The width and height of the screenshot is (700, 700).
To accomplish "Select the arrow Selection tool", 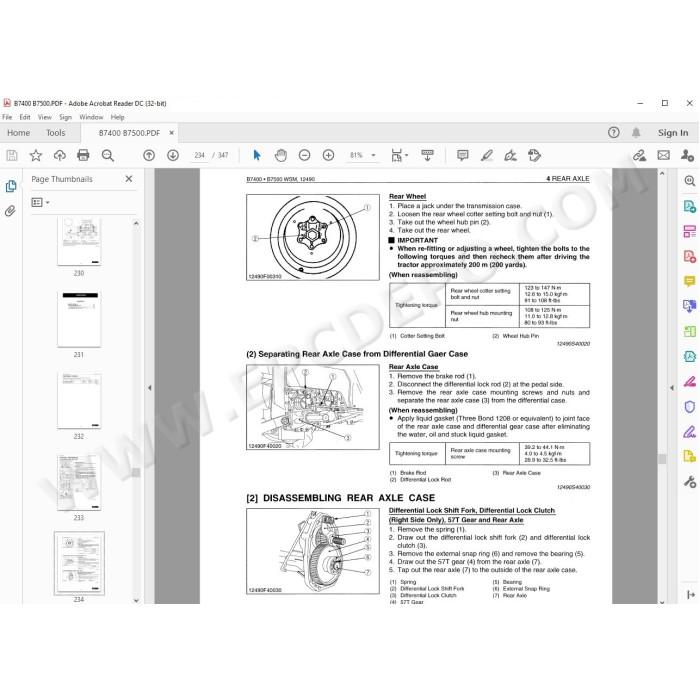I will pyautogui.click(x=257, y=155).
